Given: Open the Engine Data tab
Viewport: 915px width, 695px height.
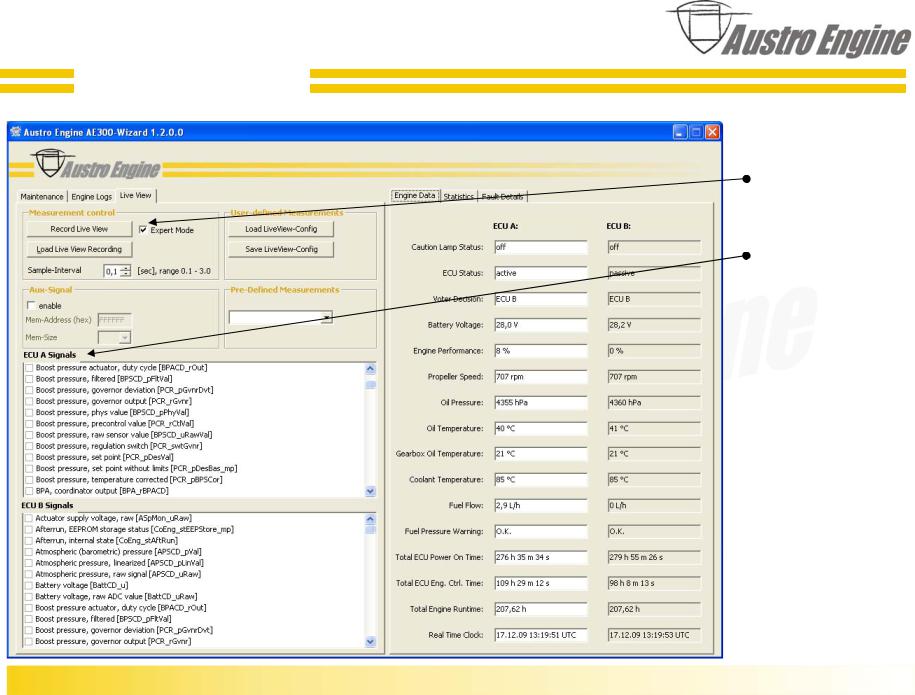Looking at the screenshot, I should coord(415,195).
